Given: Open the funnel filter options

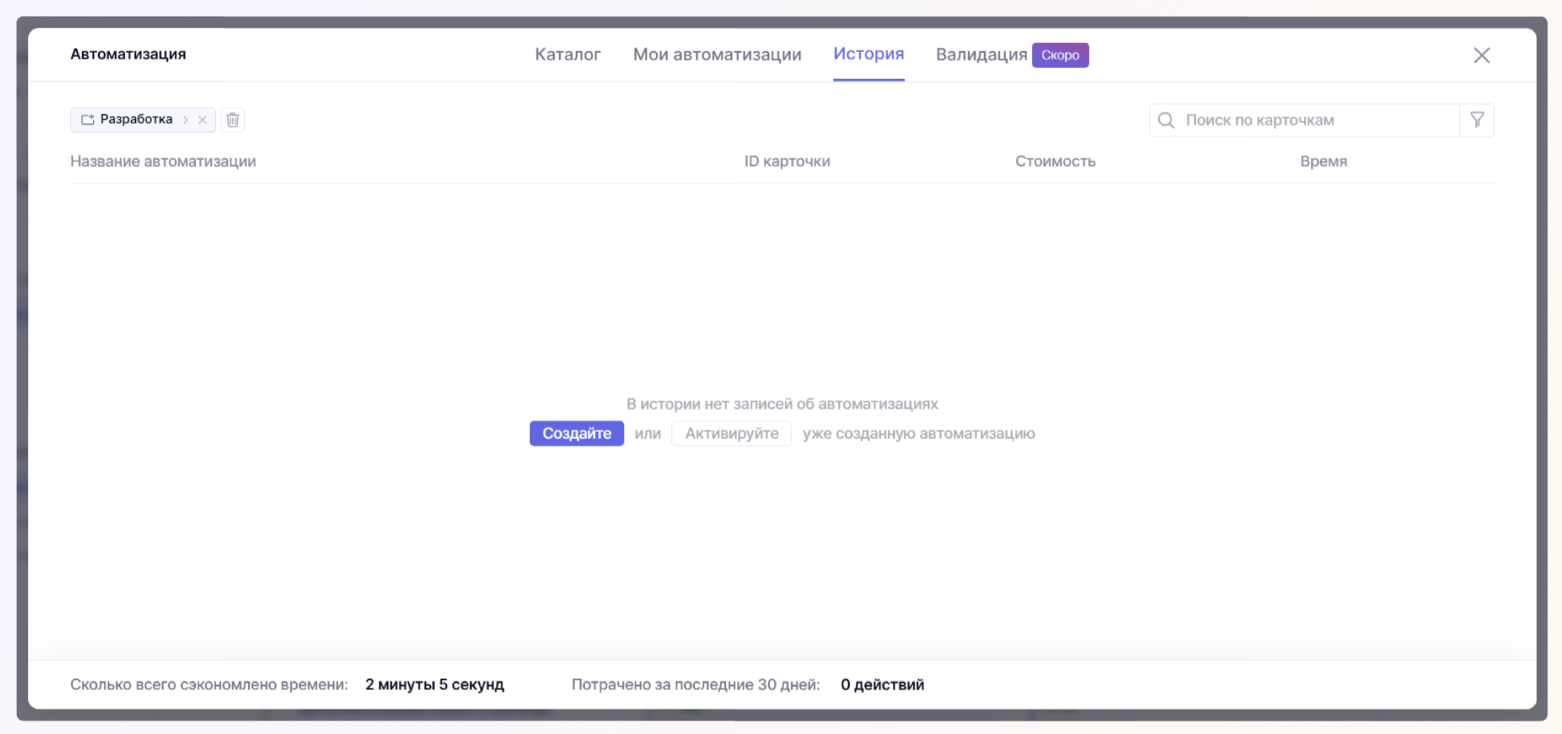Looking at the screenshot, I should coord(1476,120).
